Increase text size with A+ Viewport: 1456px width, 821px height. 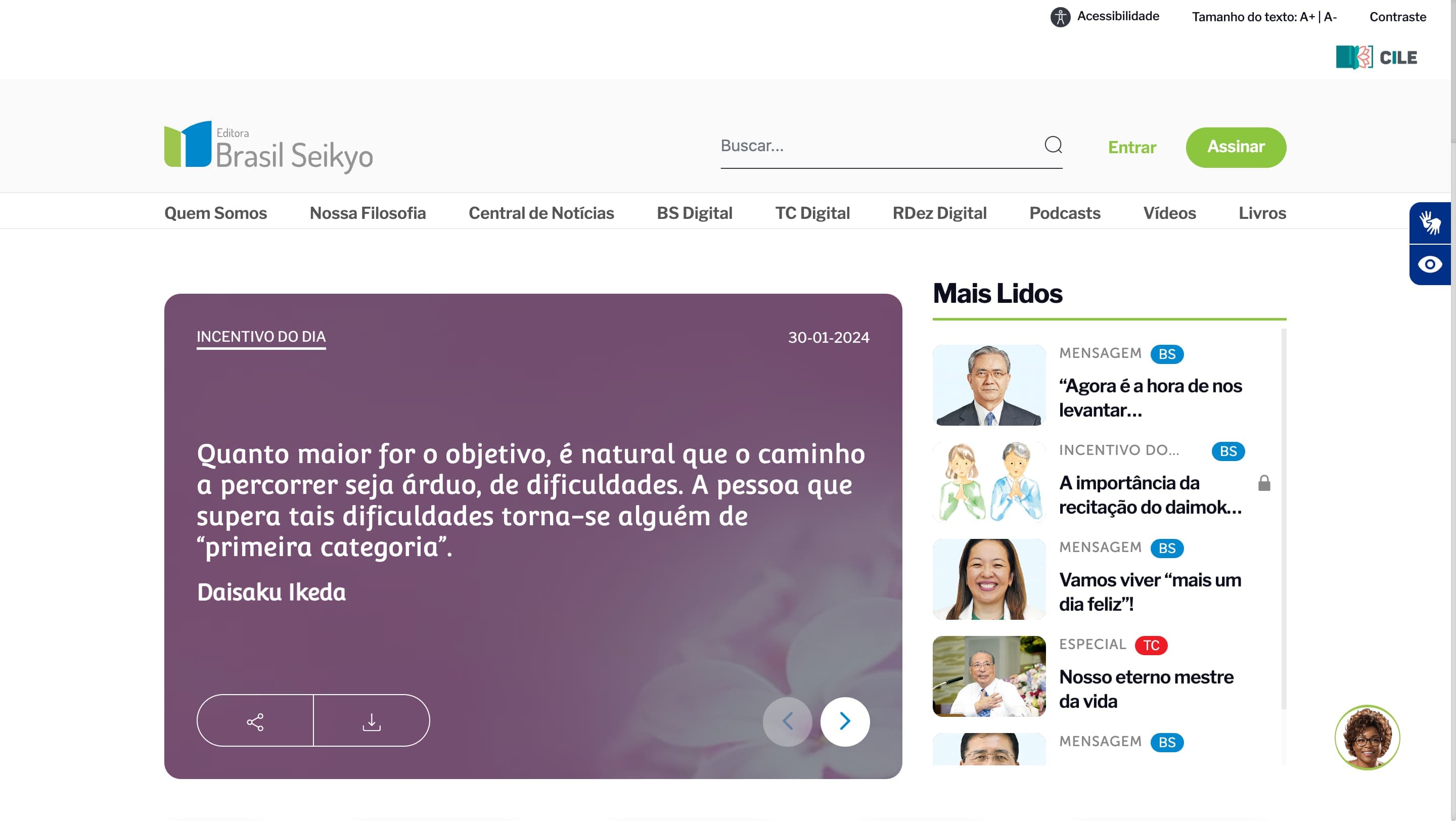(1307, 17)
